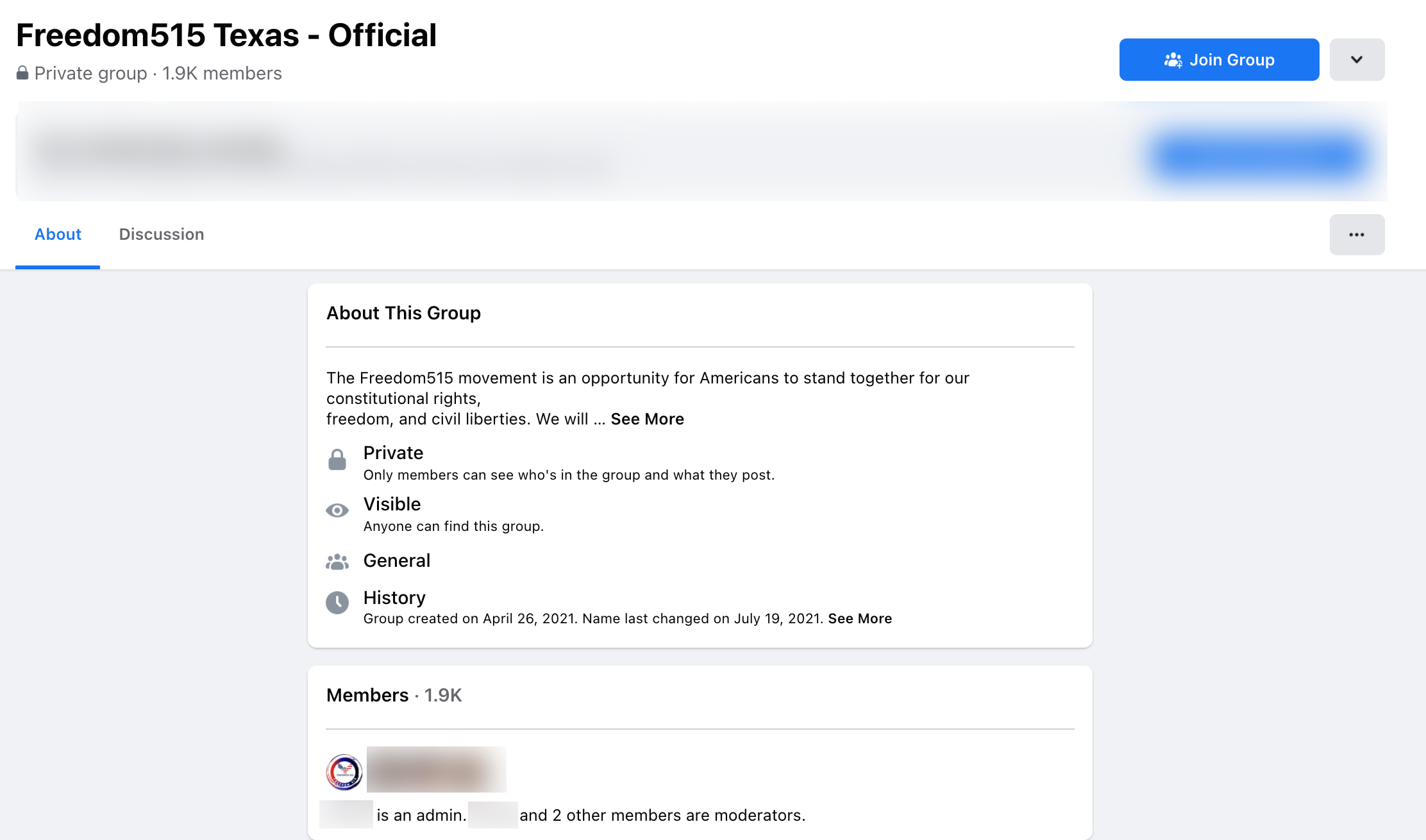Click the clock icon next to History
1426x840 pixels.
337,603
